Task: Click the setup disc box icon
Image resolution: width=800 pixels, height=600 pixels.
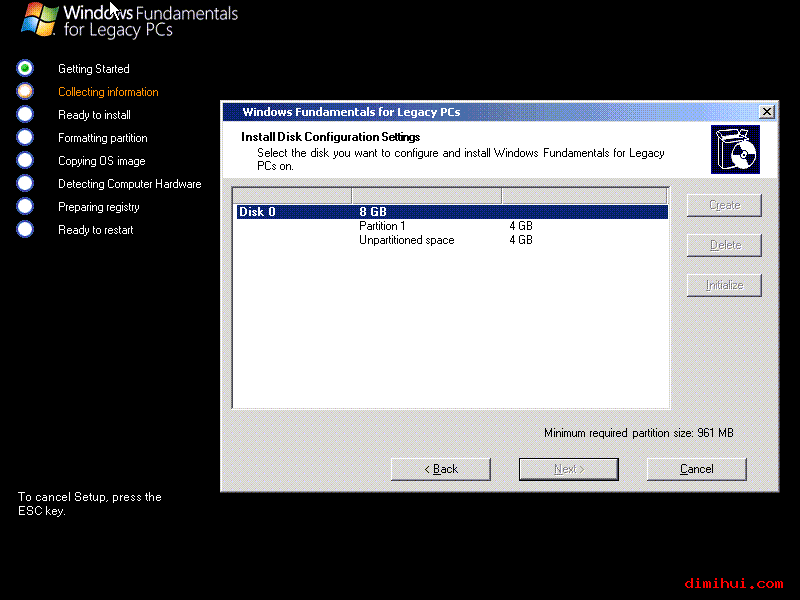Action: click(735, 149)
